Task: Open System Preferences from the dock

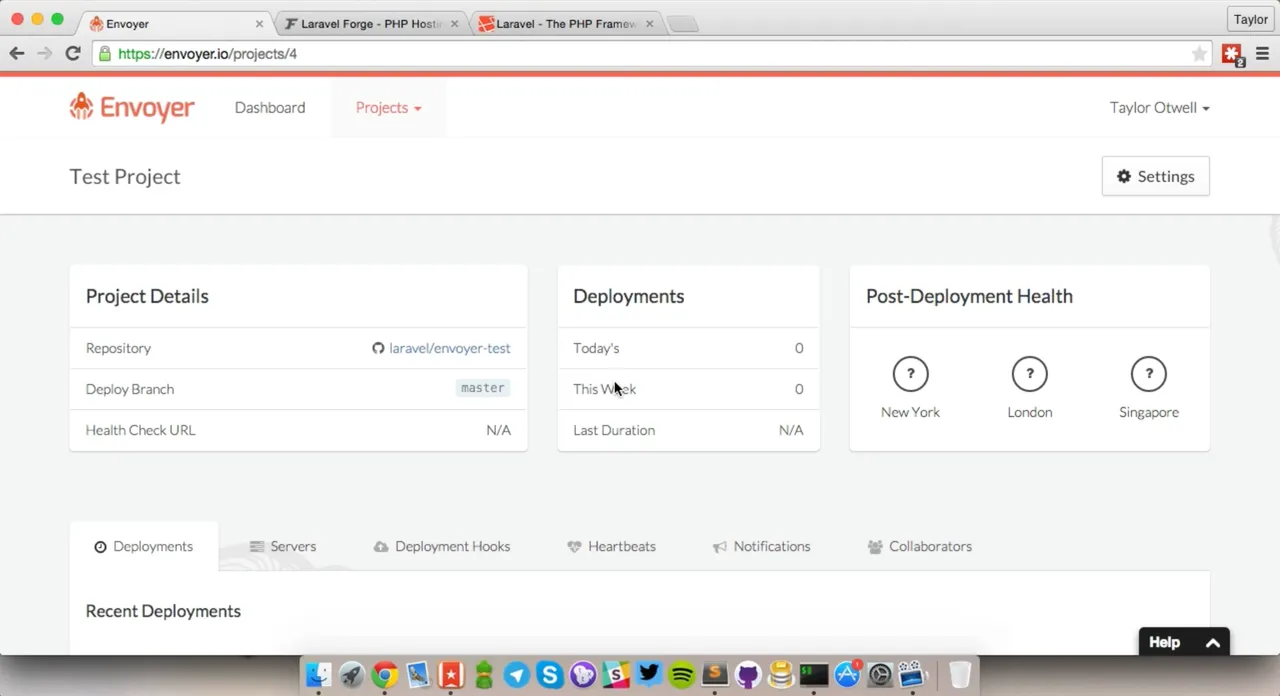Action: click(x=880, y=675)
